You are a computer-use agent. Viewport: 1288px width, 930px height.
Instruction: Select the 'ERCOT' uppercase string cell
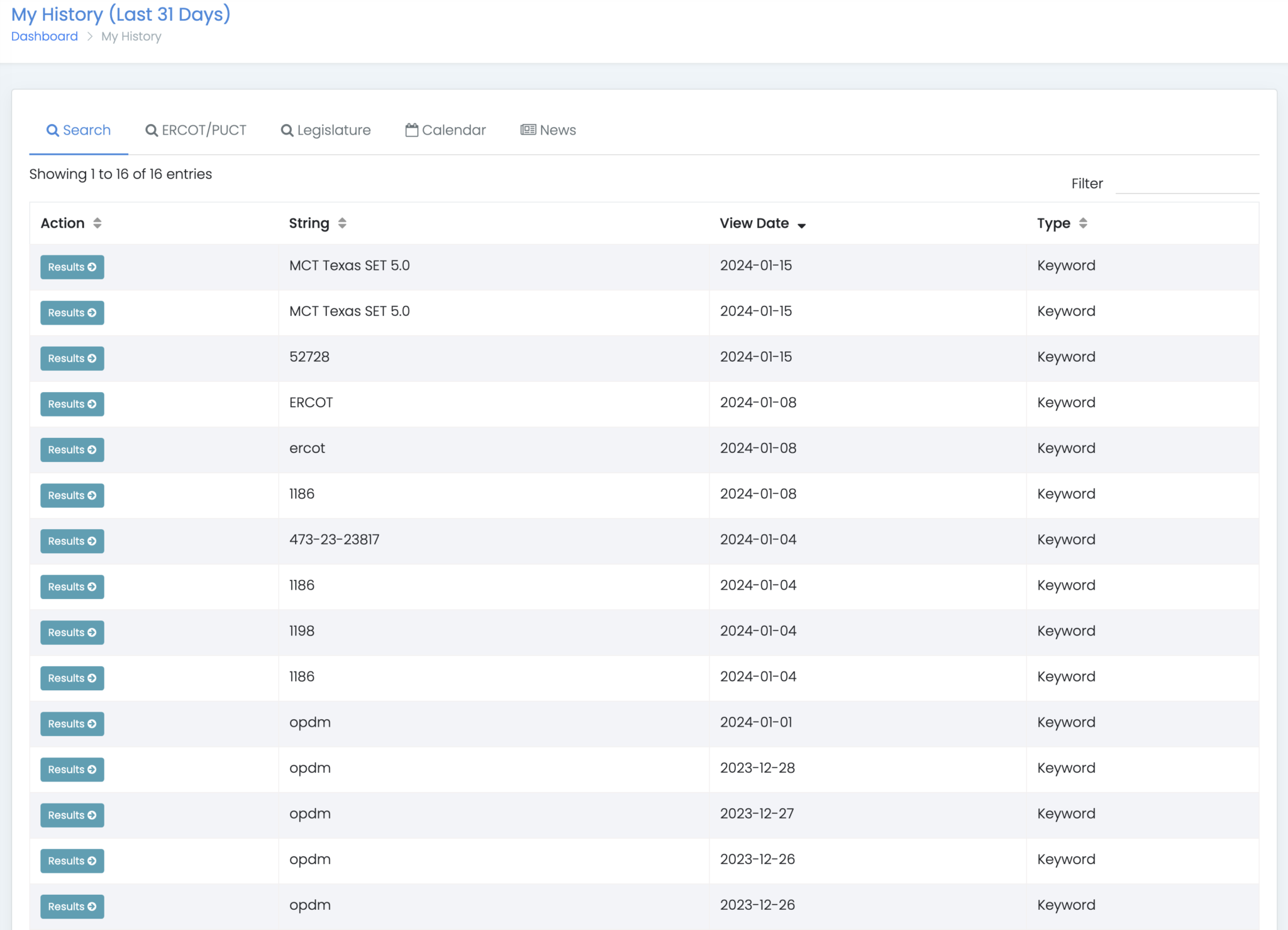(x=494, y=403)
